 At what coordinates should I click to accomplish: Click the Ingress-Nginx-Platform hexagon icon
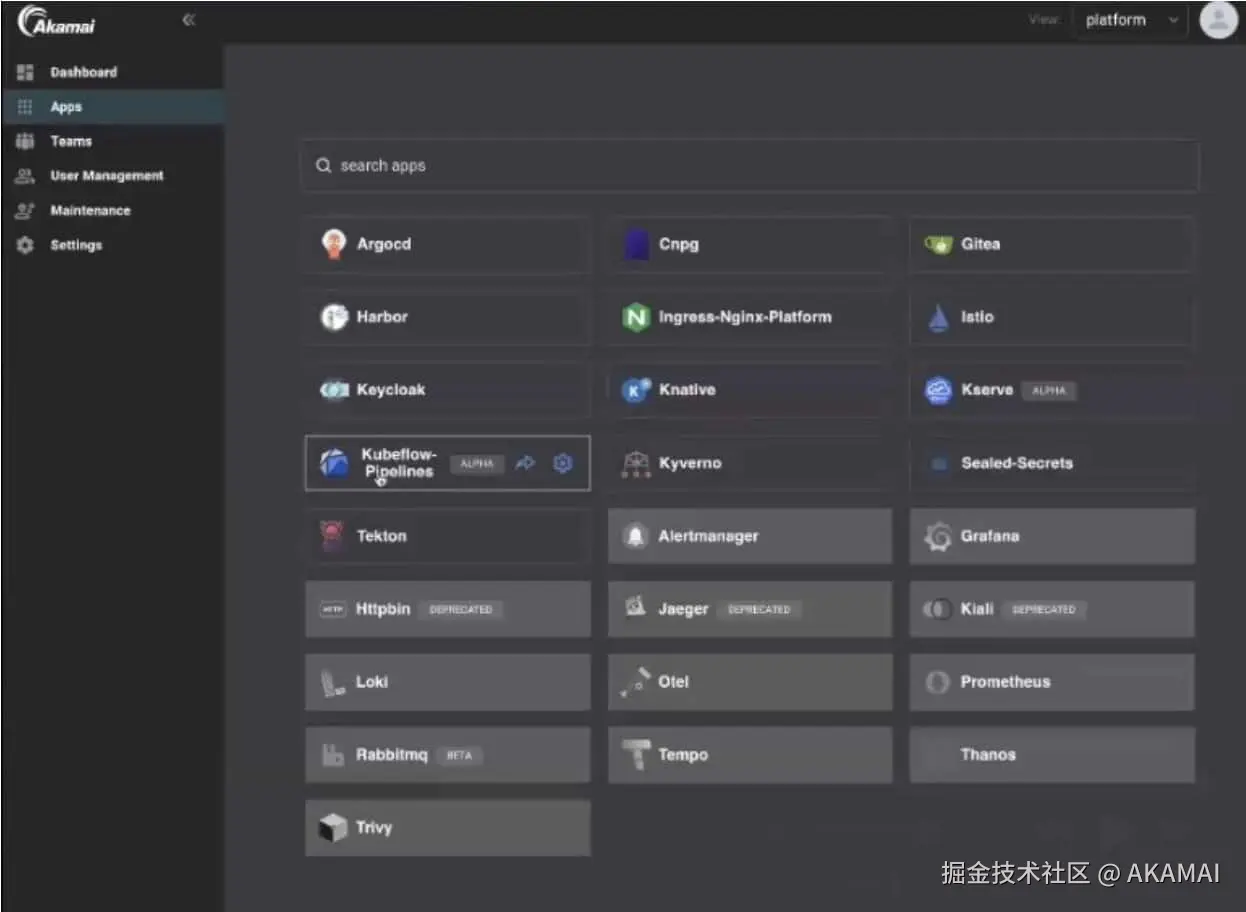click(636, 317)
